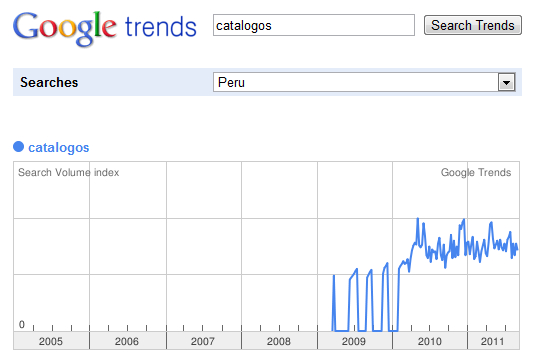Image resolution: width=536 pixels, height=362 pixels.
Task: Click the highest 2010 peak on graph
Action: (x=418, y=219)
